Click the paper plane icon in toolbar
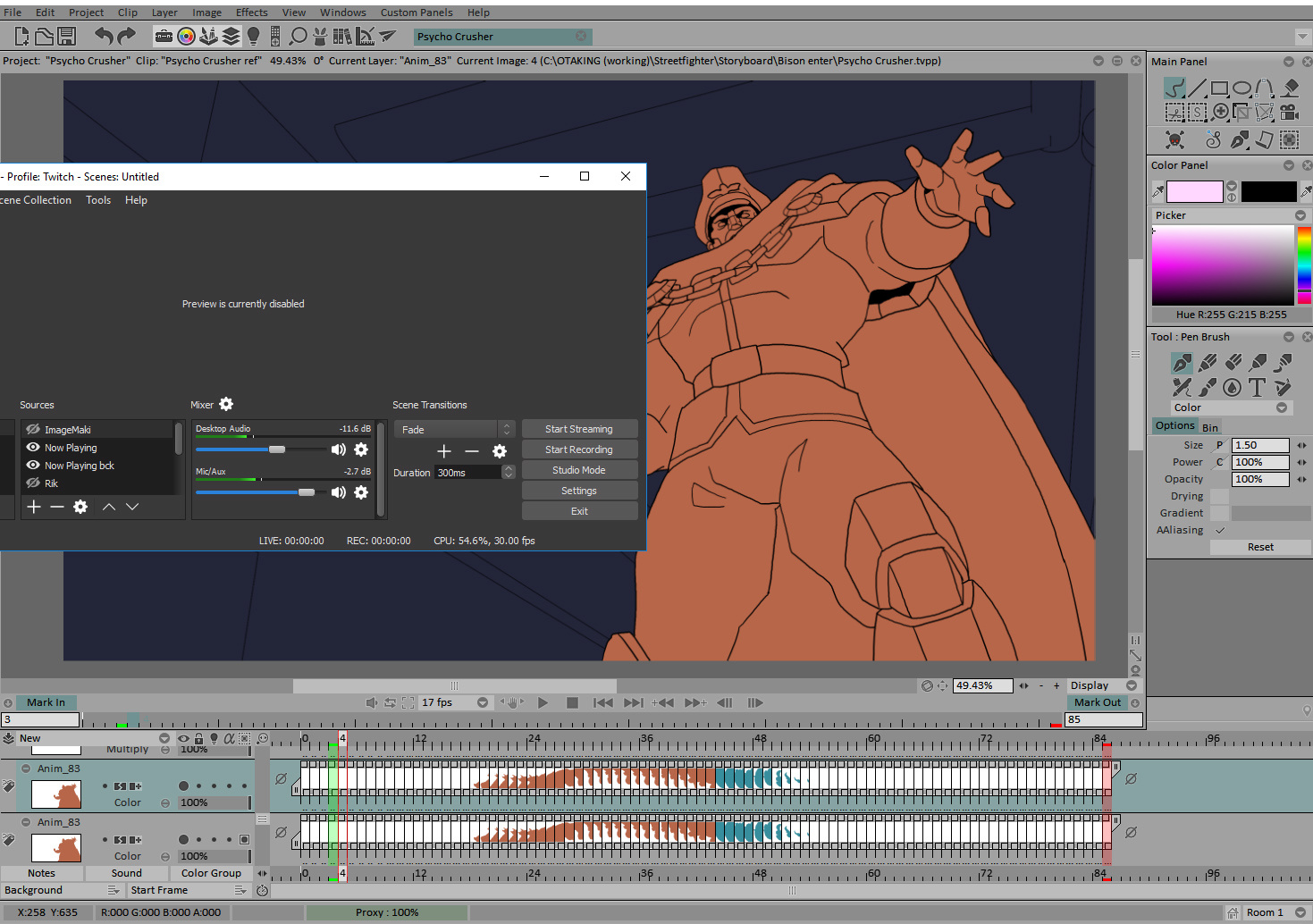Image resolution: width=1313 pixels, height=924 pixels. (x=387, y=36)
